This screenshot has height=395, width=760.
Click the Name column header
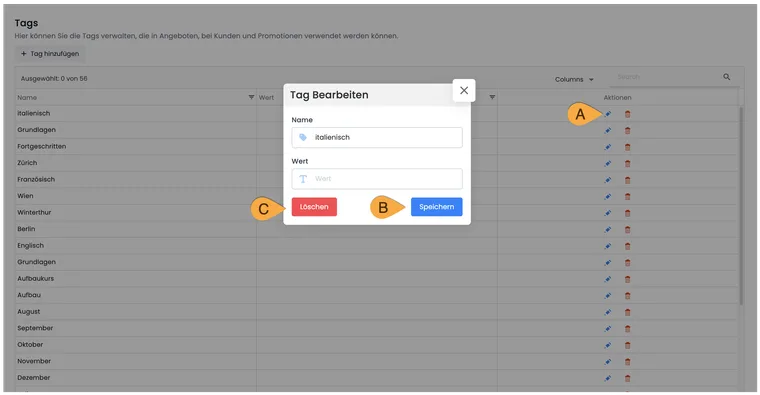27,97
